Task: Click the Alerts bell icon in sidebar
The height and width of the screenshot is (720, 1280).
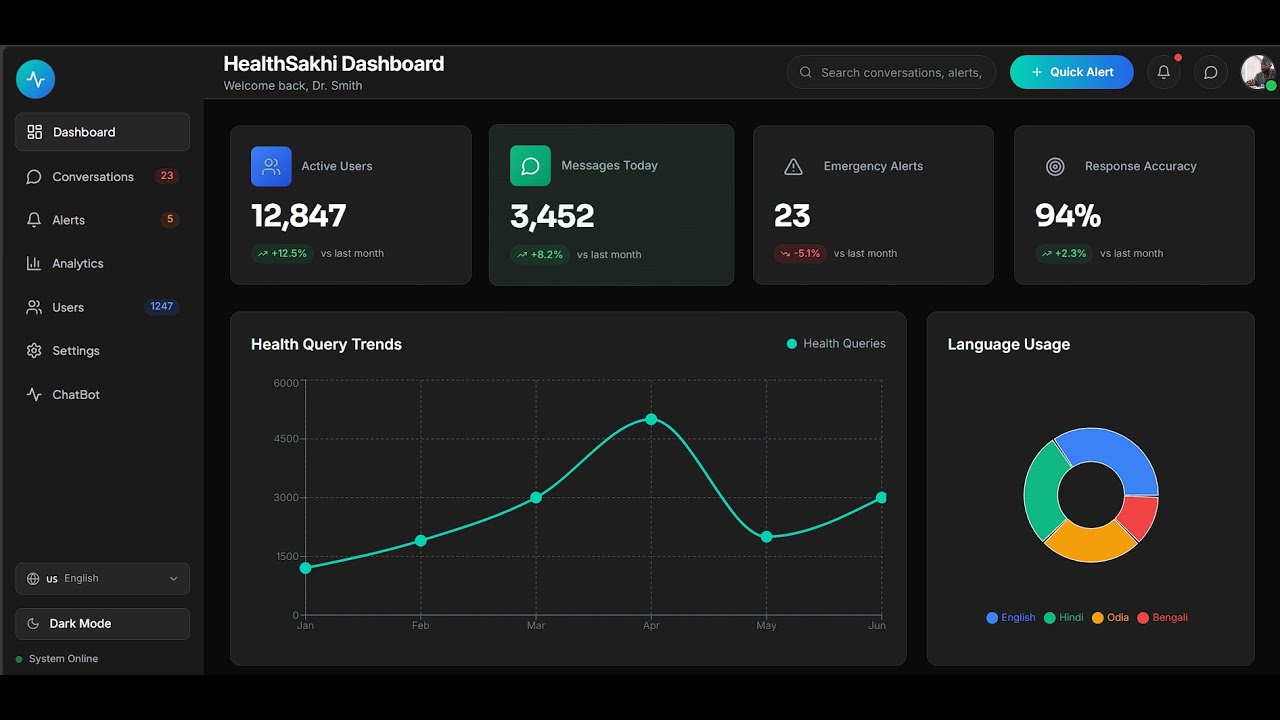Action: tap(34, 220)
